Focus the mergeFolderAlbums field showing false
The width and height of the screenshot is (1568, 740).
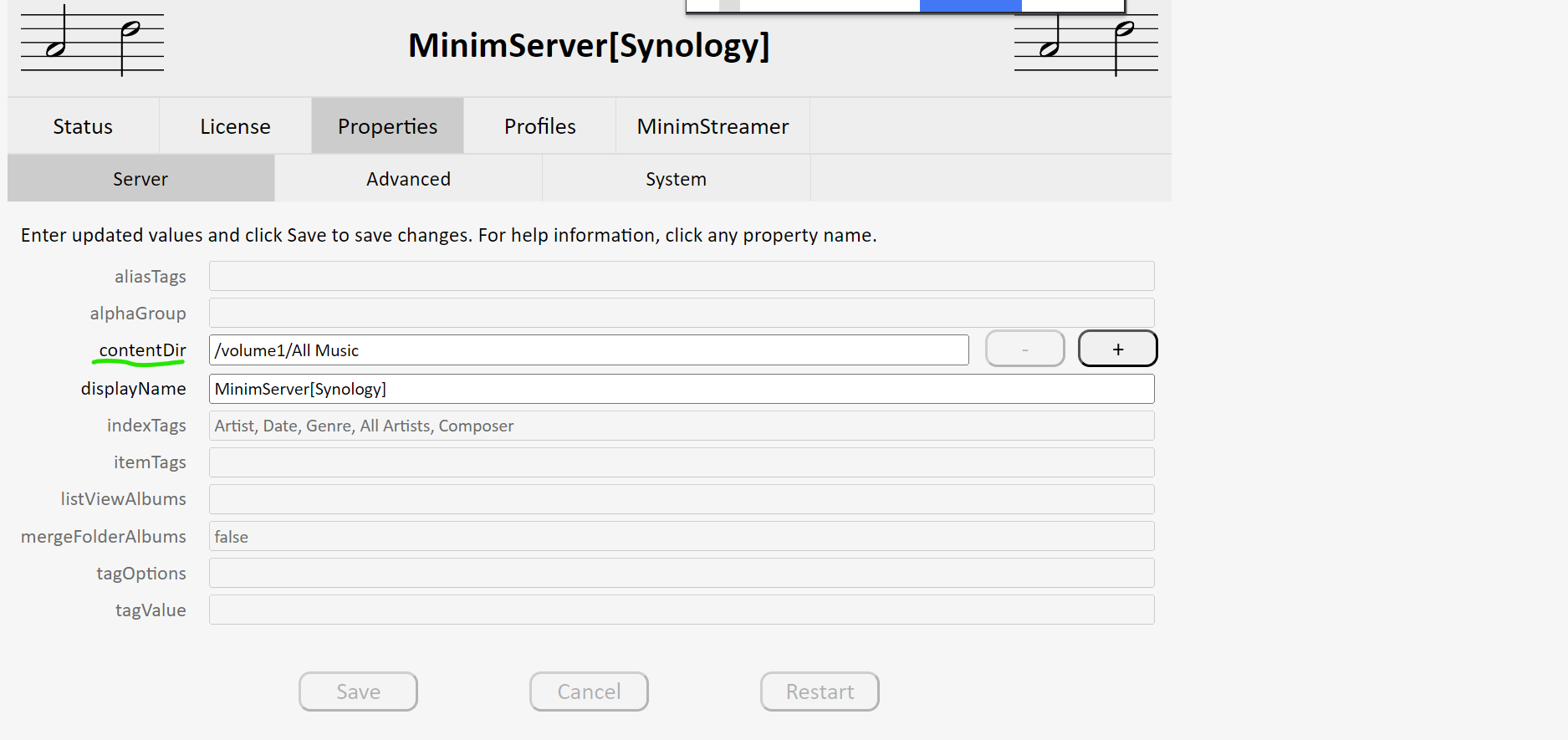pos(682,536)
